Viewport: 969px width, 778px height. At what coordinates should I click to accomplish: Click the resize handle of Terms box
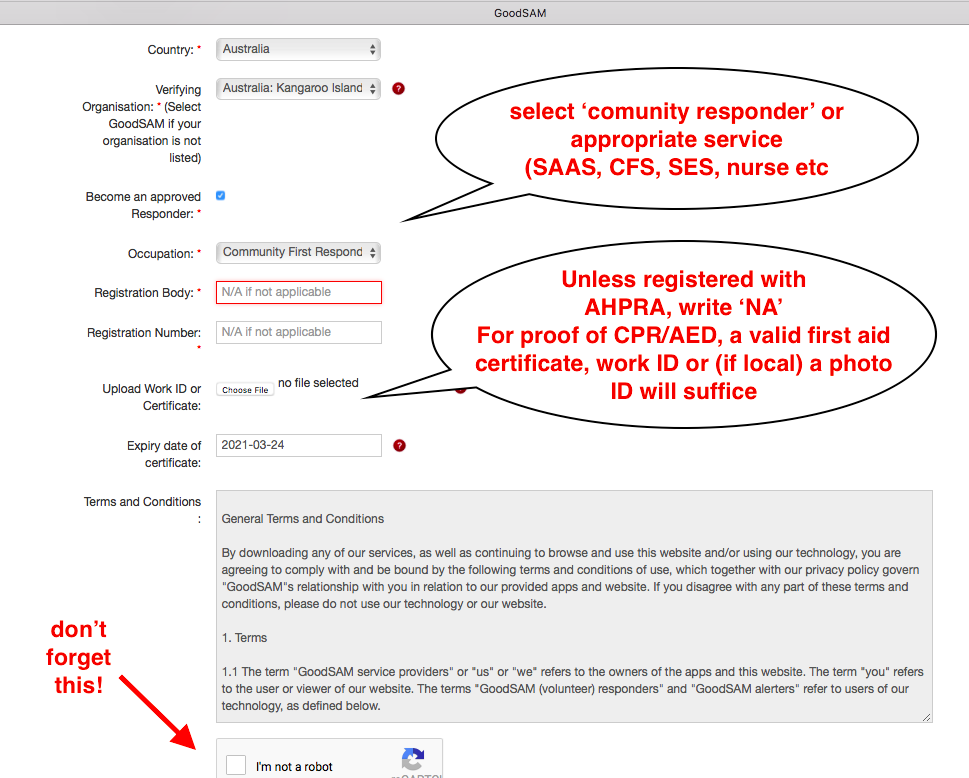point(926,717)
